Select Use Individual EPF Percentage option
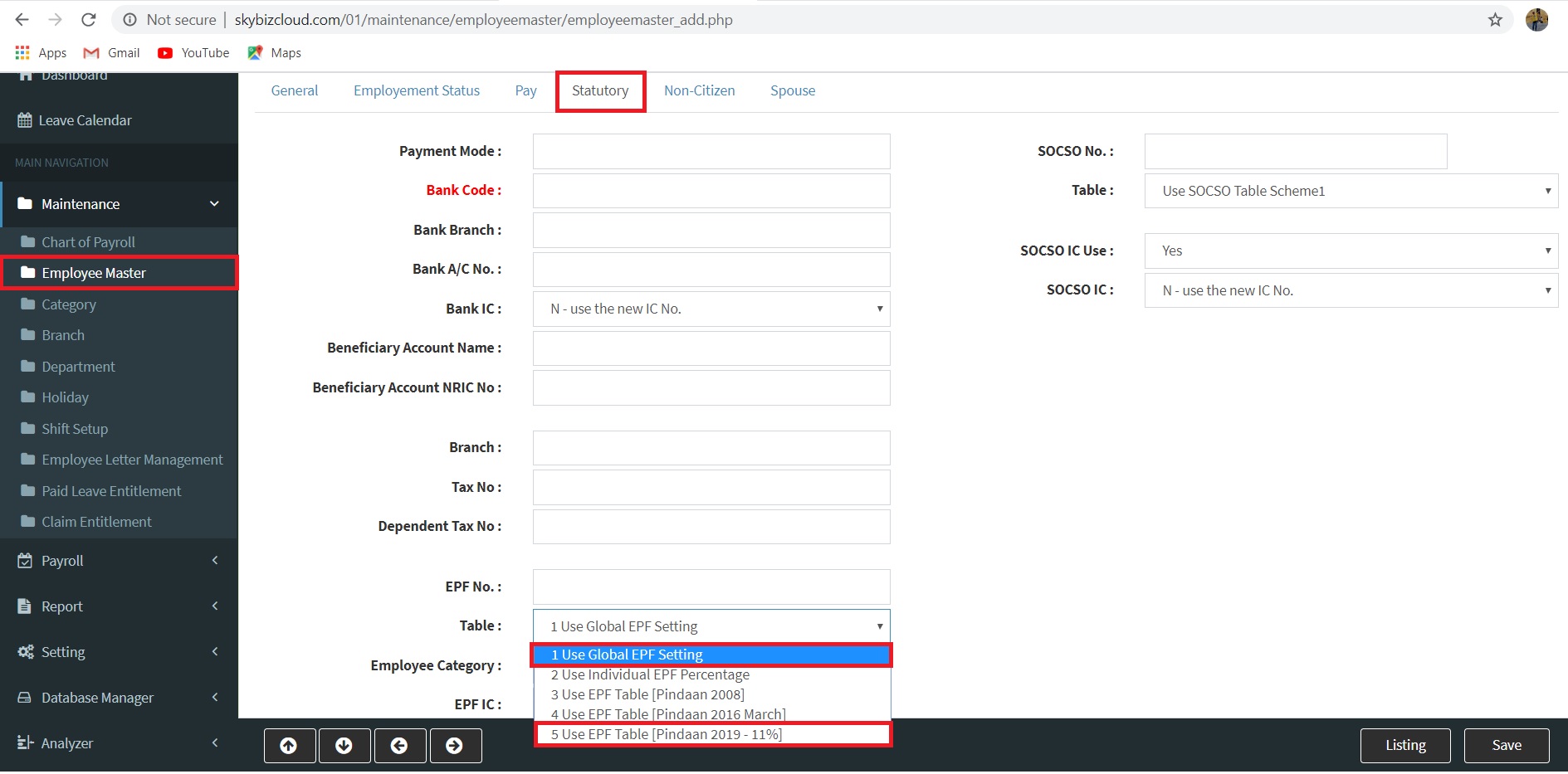Image resolution: width=1568 pixels, height=774 pixels. tap(650, 674)
